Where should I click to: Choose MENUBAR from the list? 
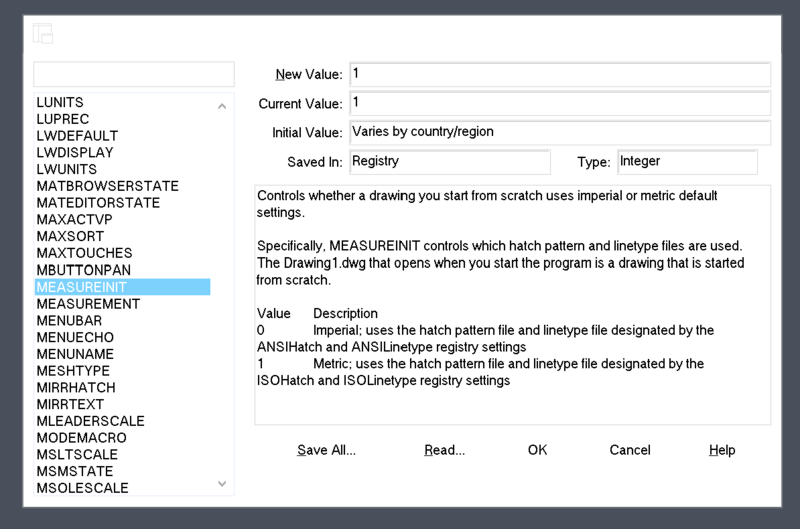pyautogui.click(x=71, y=321)
